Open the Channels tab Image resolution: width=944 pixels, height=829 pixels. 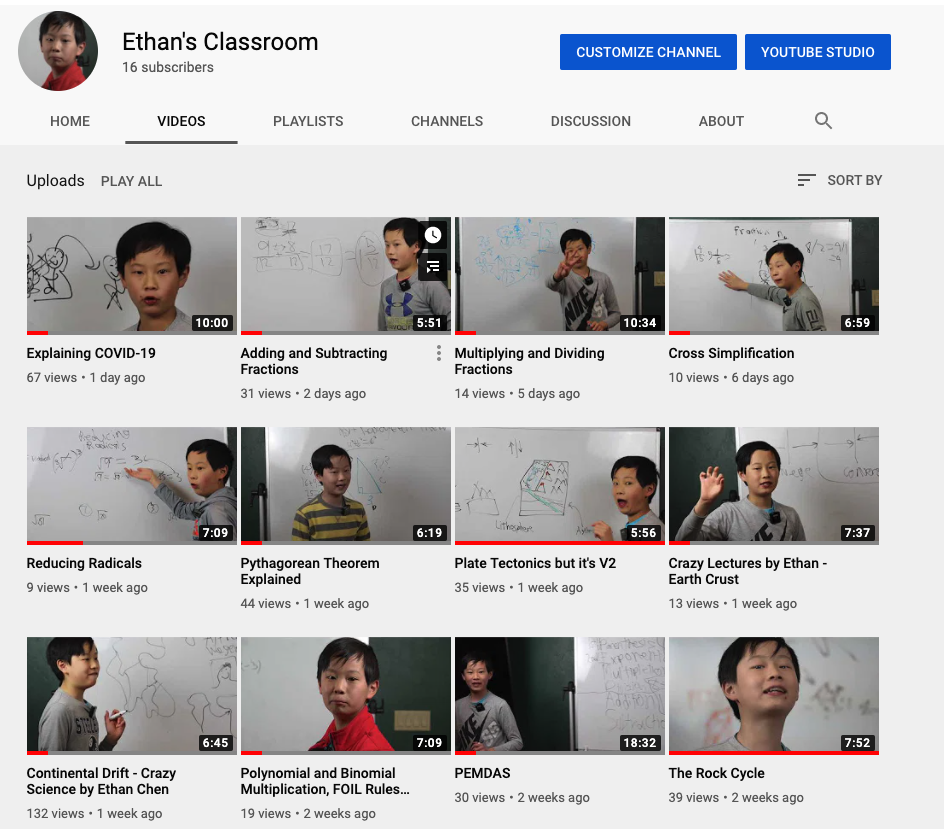447,121
